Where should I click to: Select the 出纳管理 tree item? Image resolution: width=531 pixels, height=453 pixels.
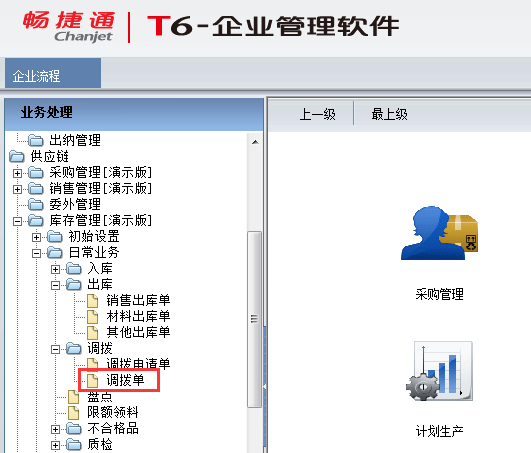pos(75,140)
